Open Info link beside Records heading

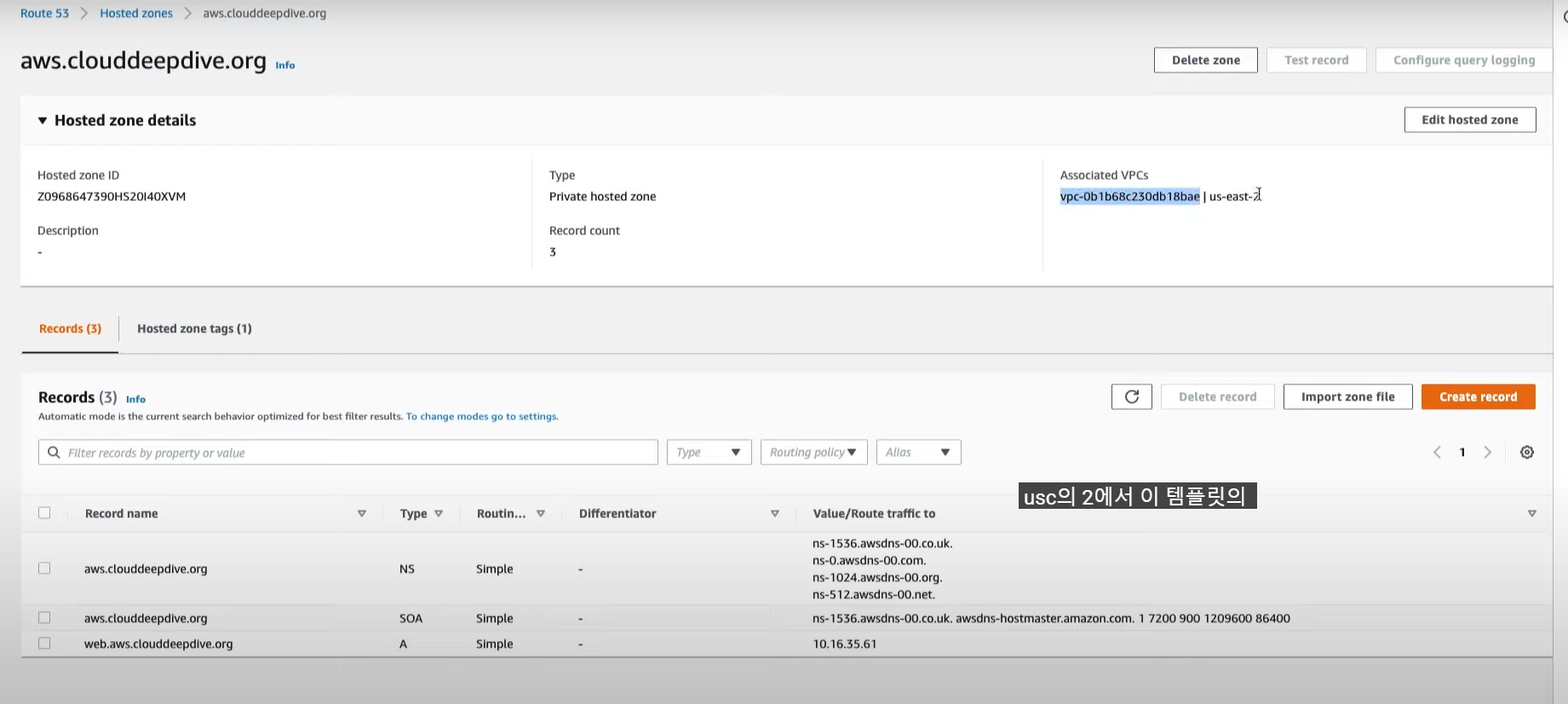[135, 400]
